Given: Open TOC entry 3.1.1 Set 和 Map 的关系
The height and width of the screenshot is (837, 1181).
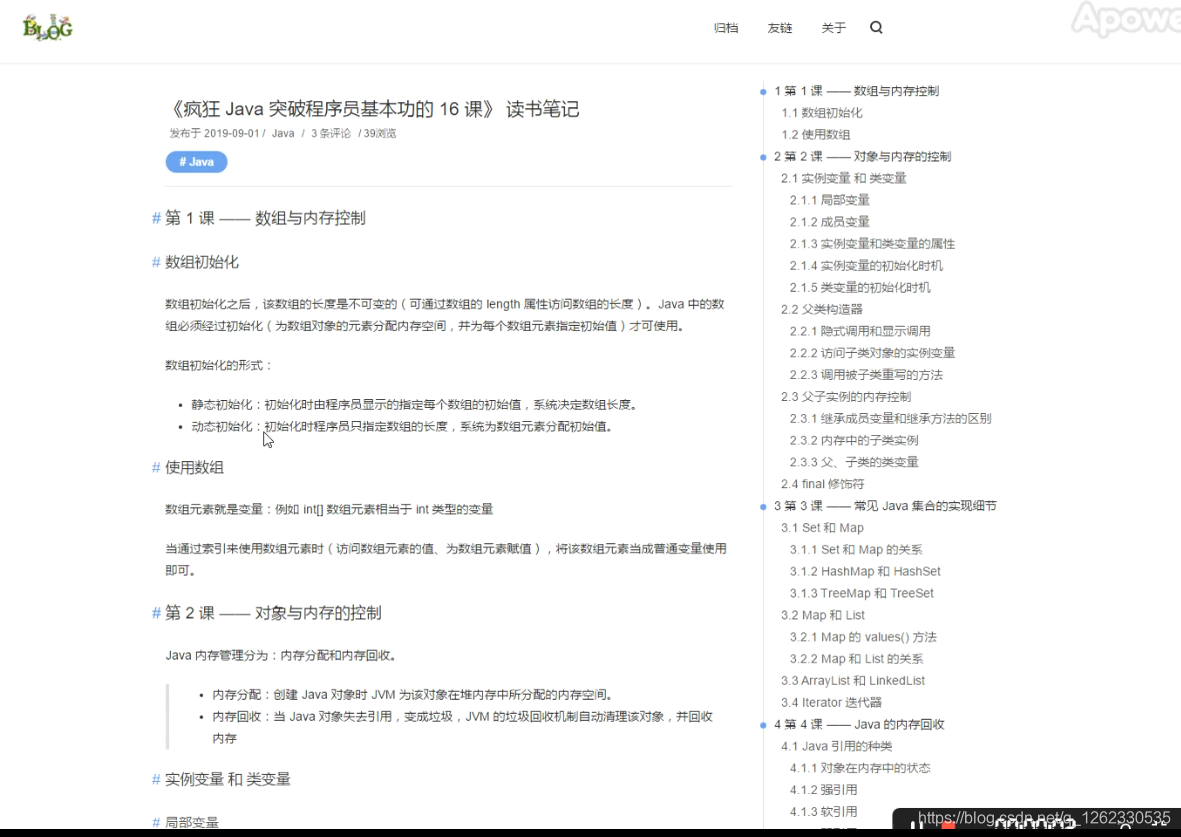Looking at the screenshot, I should [856, 550].
